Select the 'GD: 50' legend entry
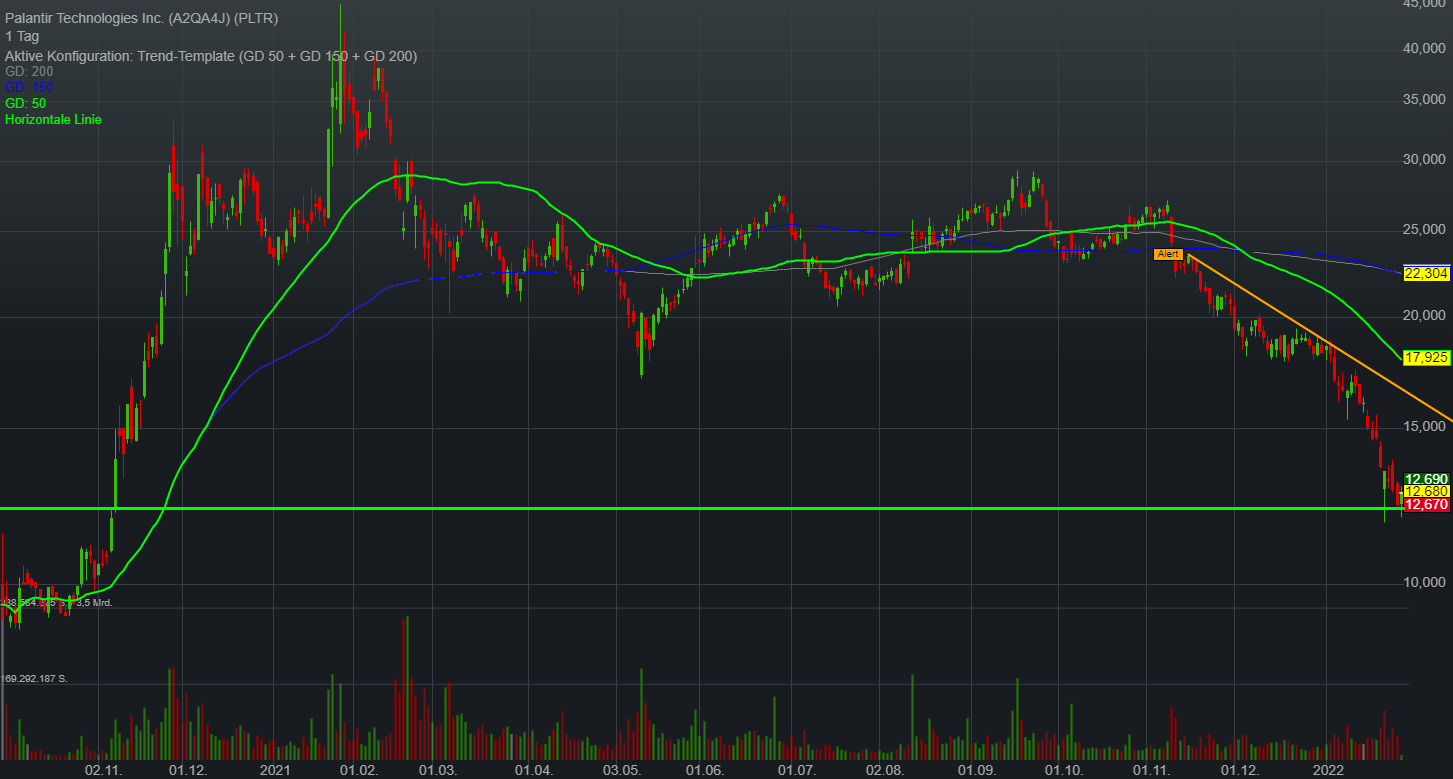 tap(26, 104)
